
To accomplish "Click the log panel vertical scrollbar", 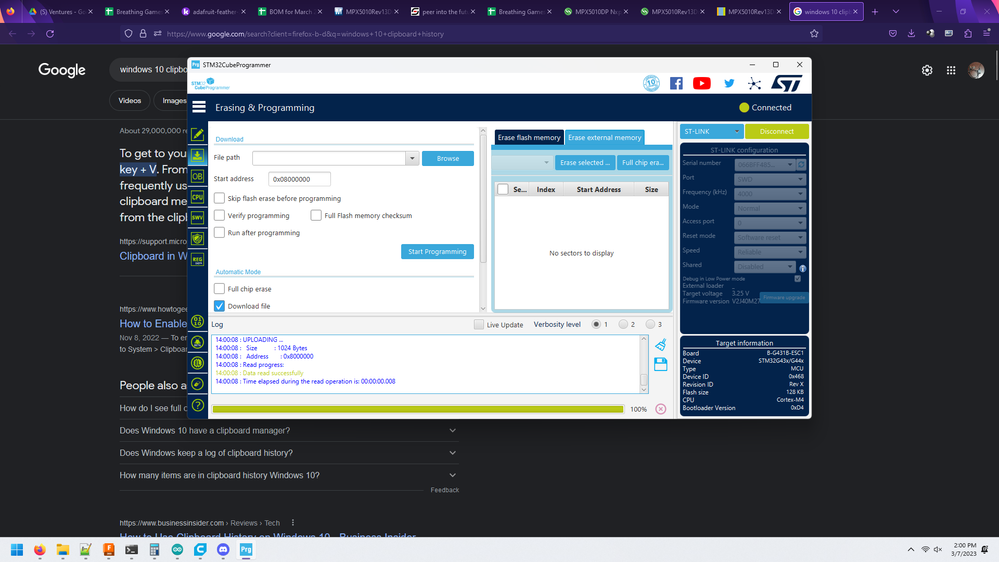I will coord(643,364).
